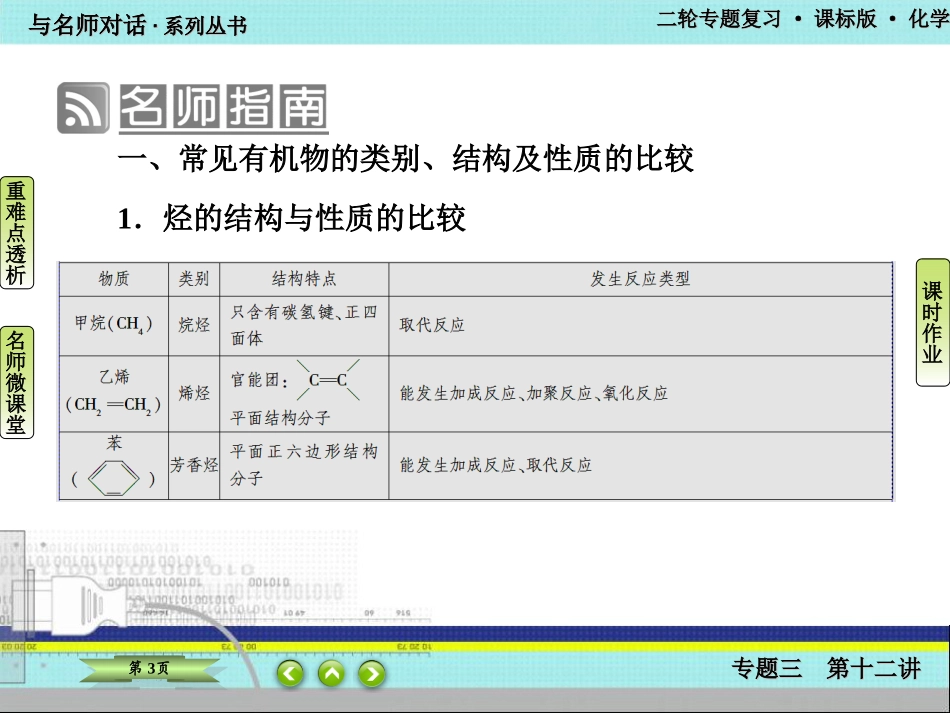Click the C=C functional group diagram
950x713 pixels.
[x=328, y=380]
